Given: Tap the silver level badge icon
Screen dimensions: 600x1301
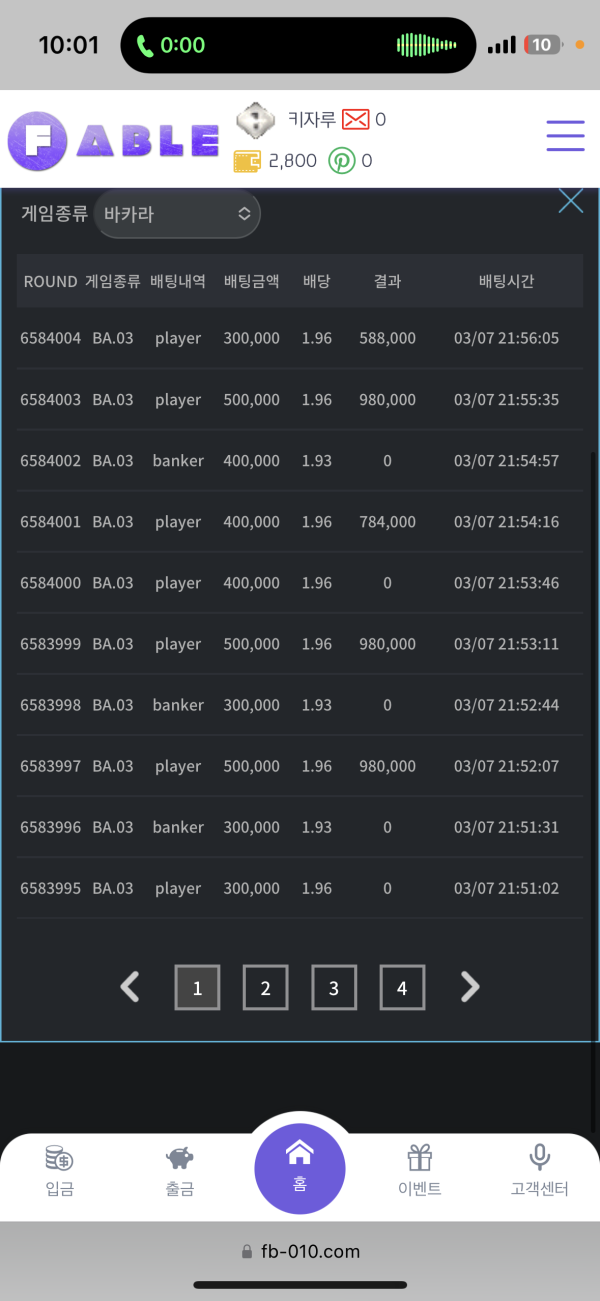Looking at the screenshot, I should pyautogui.click(x=255, y=121).
